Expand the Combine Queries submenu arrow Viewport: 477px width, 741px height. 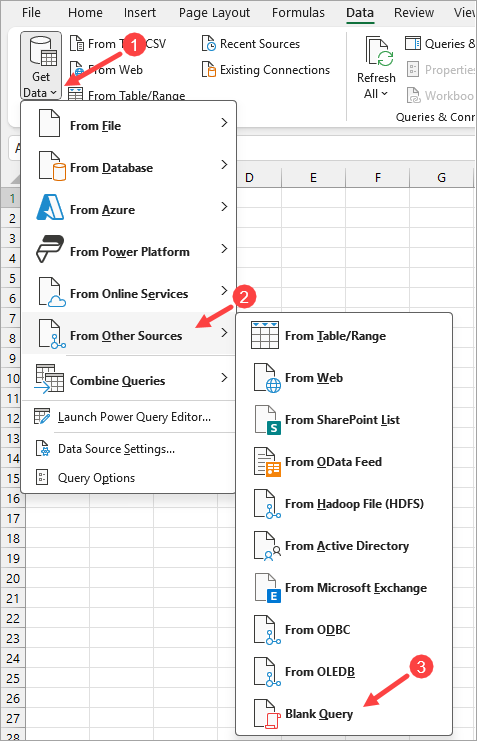coord(225,378)
